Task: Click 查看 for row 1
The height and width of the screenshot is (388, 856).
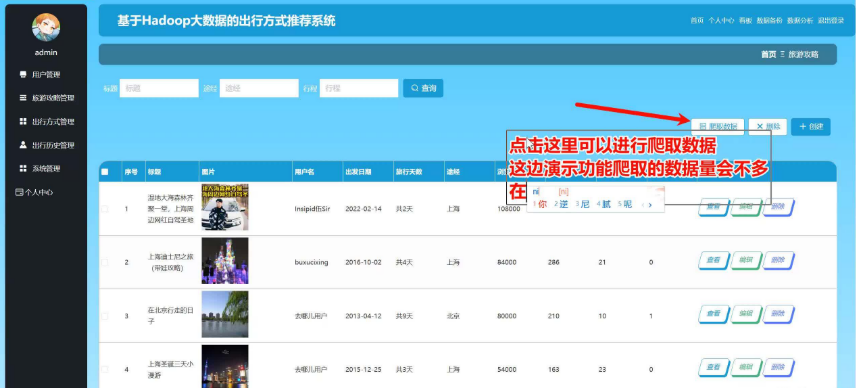Action: pyautogui.click(x=714, y=207)
